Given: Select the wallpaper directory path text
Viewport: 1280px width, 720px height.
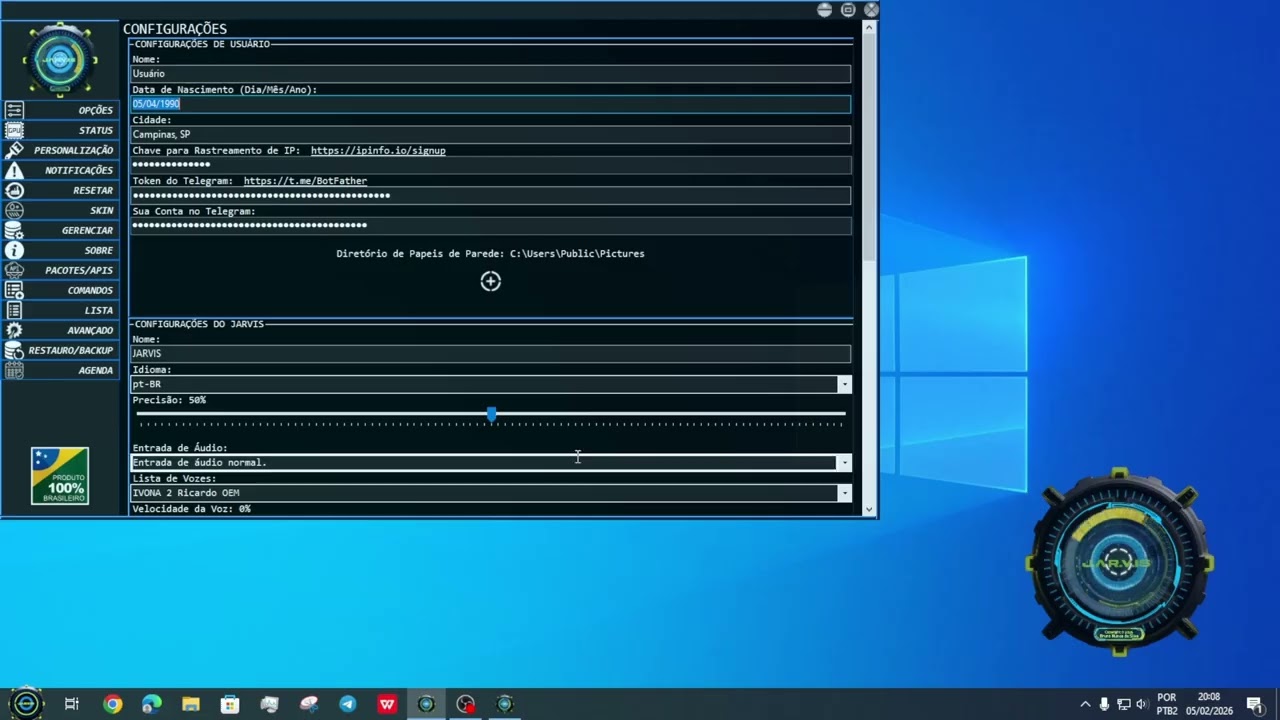Looking at the screenshot, I should click(x=577, y=254).
